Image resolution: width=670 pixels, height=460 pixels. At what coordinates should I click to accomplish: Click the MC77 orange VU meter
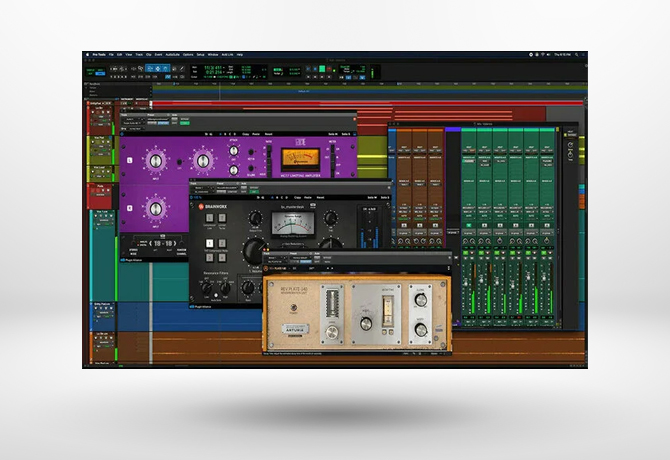pyautogui.click(x=300, y=160)
